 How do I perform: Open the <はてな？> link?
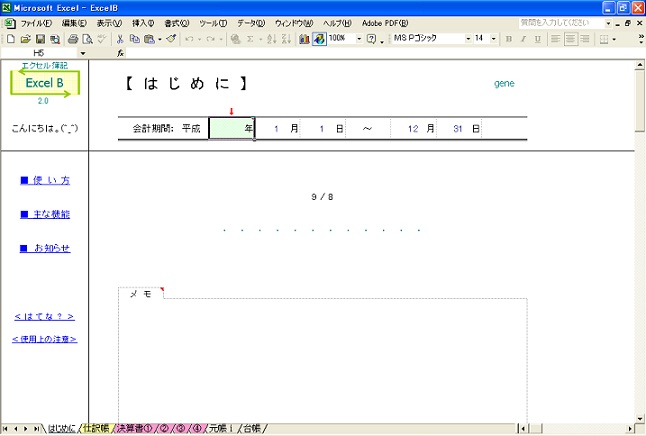click(44, 316)
